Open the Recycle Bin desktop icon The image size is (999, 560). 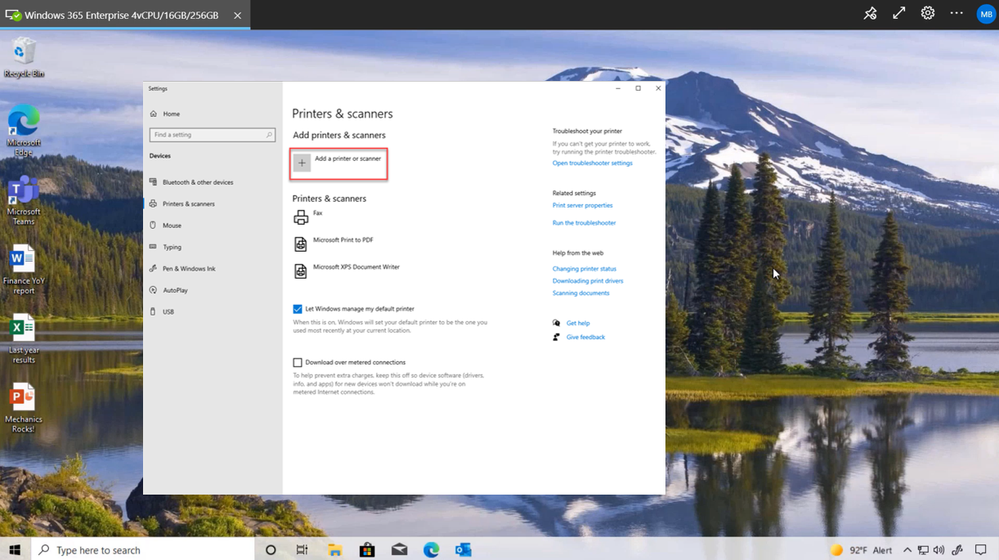tap(24, 57)
